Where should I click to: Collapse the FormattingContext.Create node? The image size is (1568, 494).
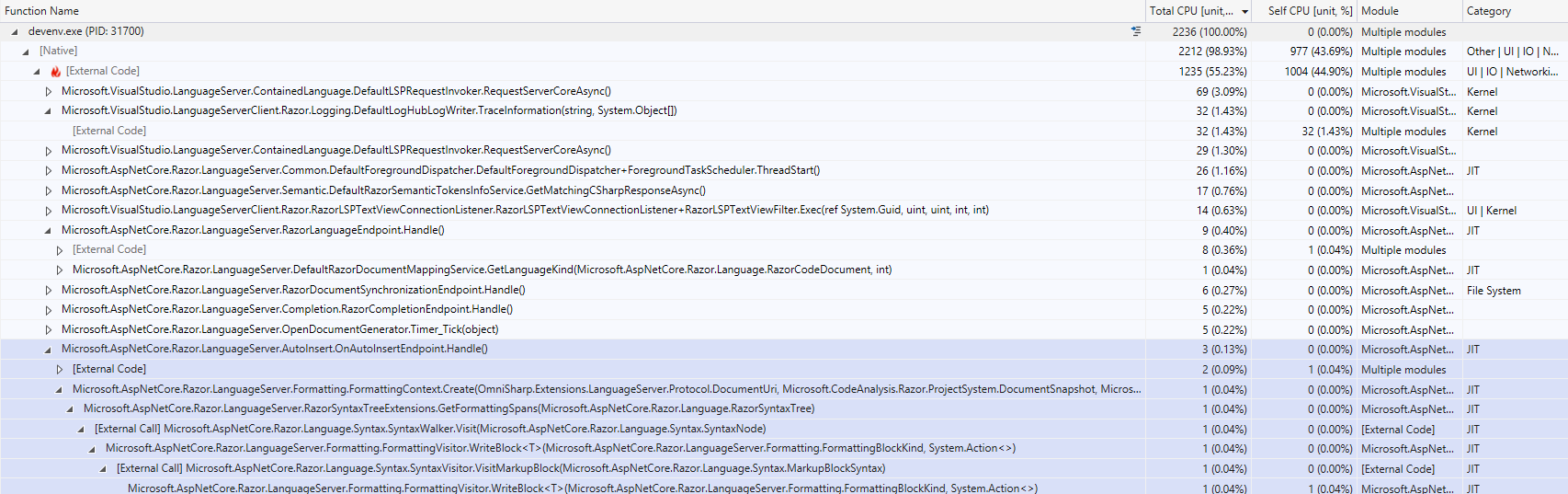pyautogui.click(x=59, y=389)
